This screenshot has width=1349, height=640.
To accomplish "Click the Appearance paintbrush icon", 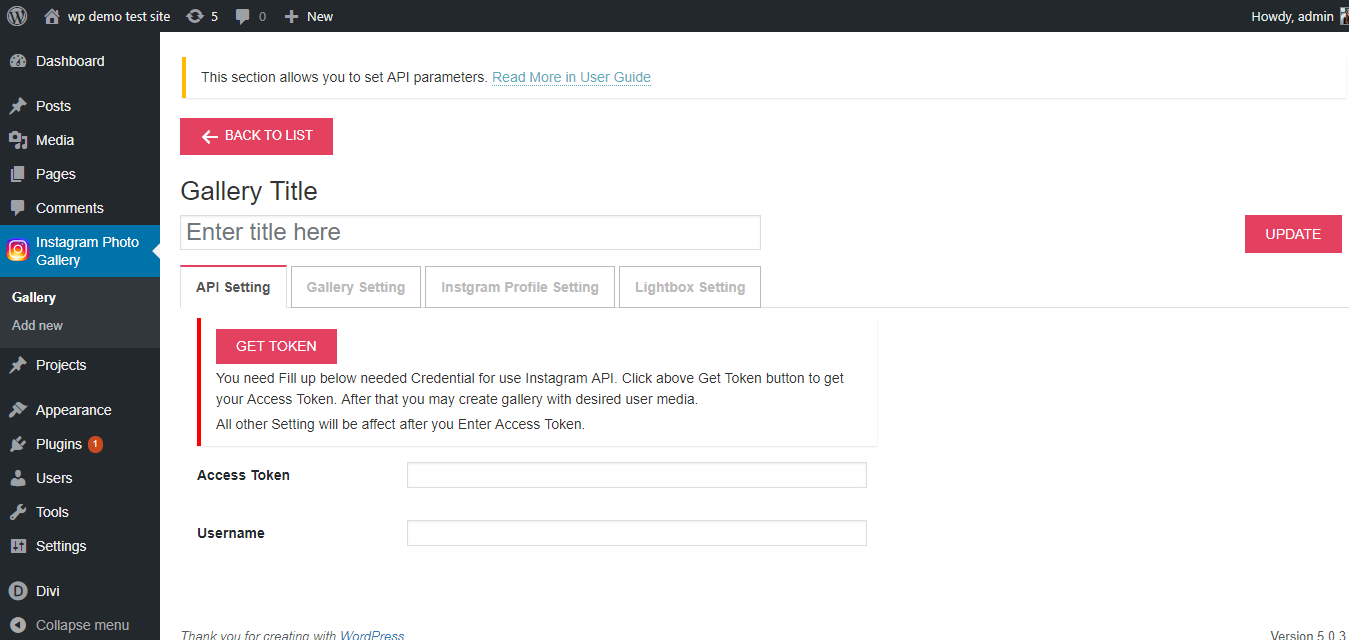I will (x=18, y=410).
